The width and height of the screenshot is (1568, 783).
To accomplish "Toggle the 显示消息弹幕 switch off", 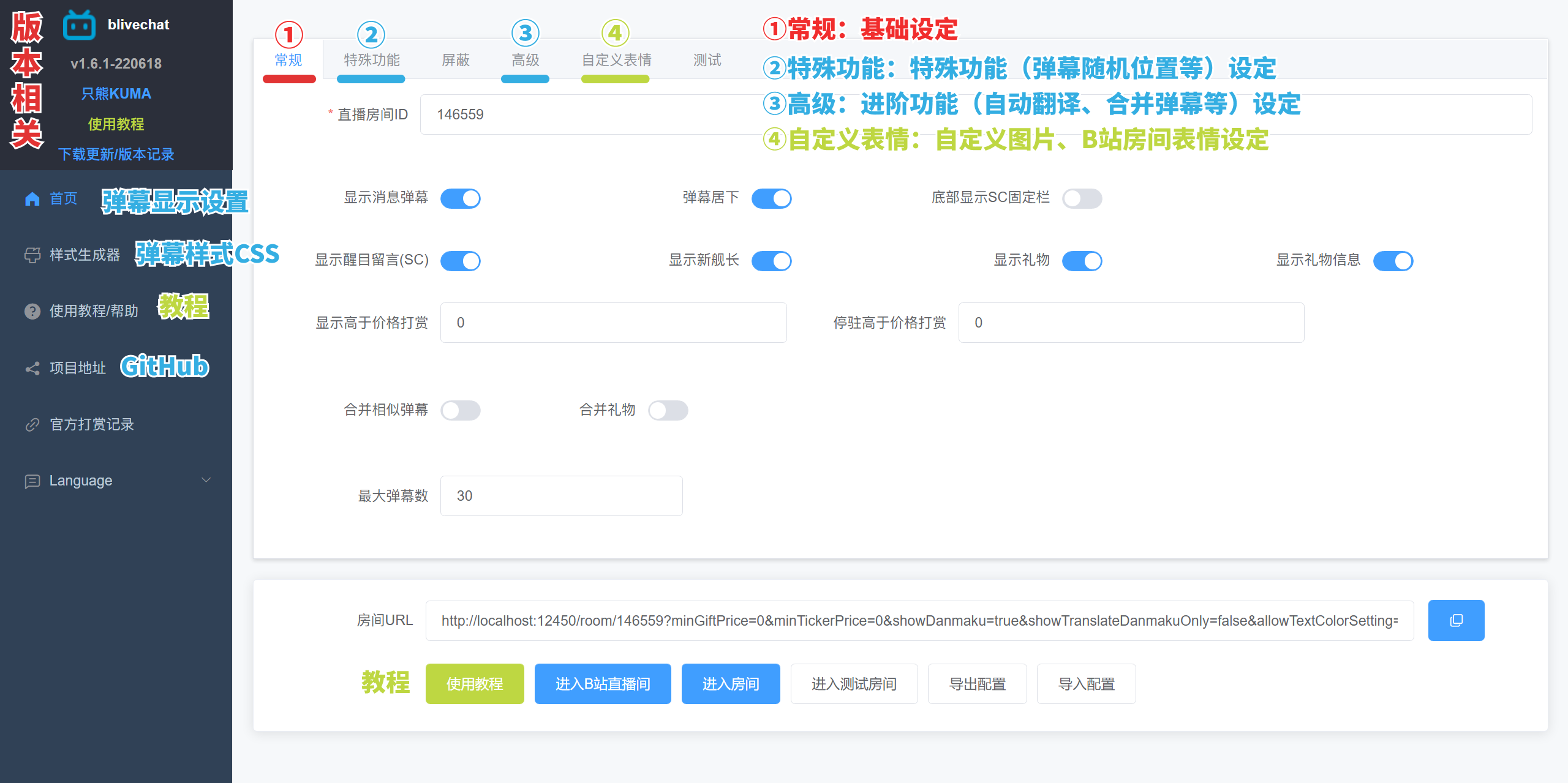I will click(x=461, y=198).
